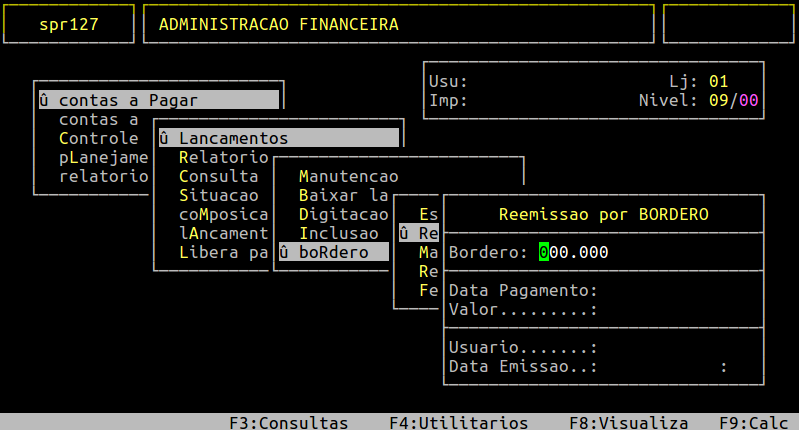Click the 'ADMINISTRACAO FINANCEIRA' title header
The width and height of the screenshot is (799, 430).
coord(272,24)
